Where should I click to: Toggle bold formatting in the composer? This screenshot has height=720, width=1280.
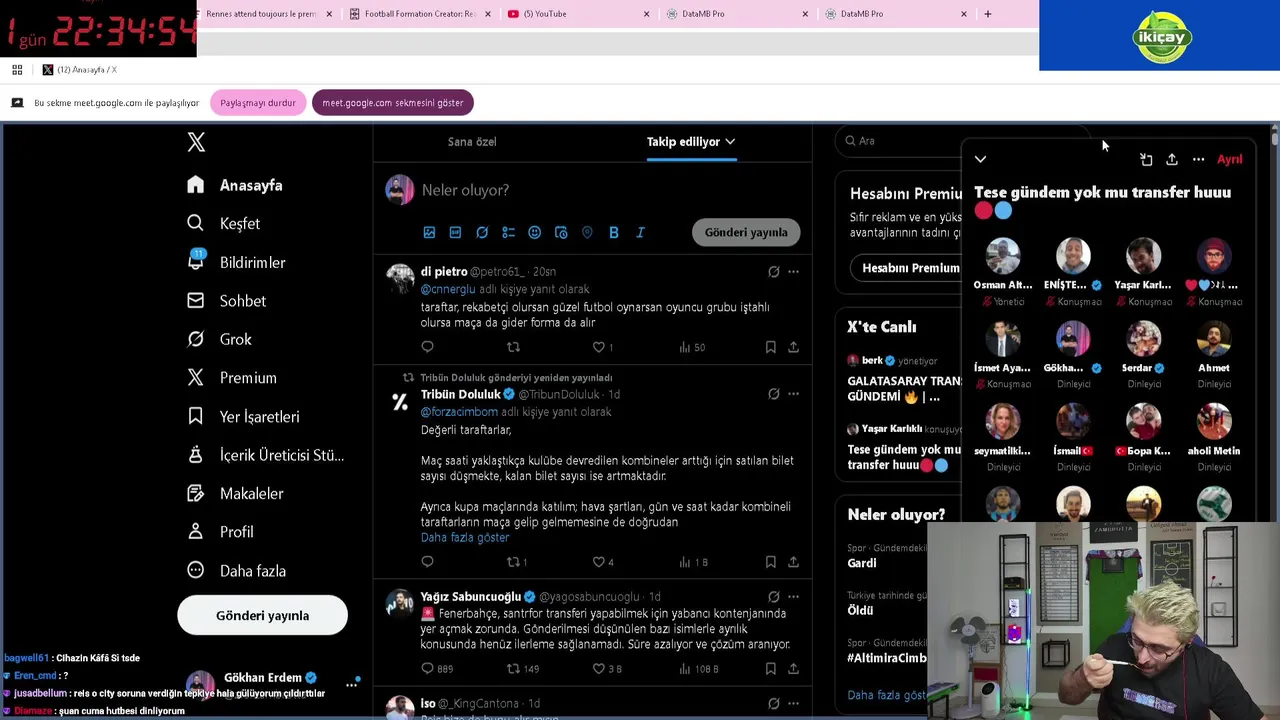614,232
